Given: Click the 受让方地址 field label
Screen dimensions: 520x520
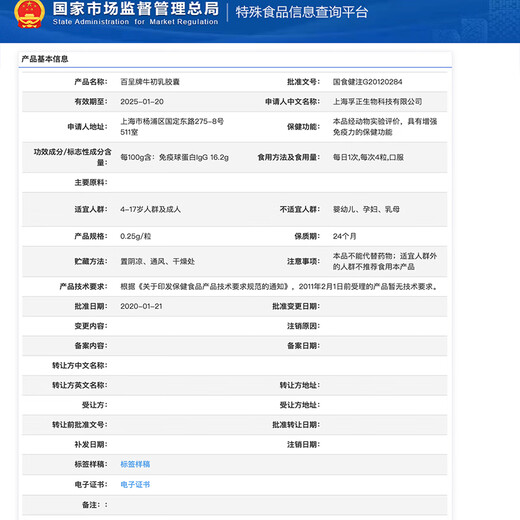Looking at the screenshot, I should (x=300, y=405).
